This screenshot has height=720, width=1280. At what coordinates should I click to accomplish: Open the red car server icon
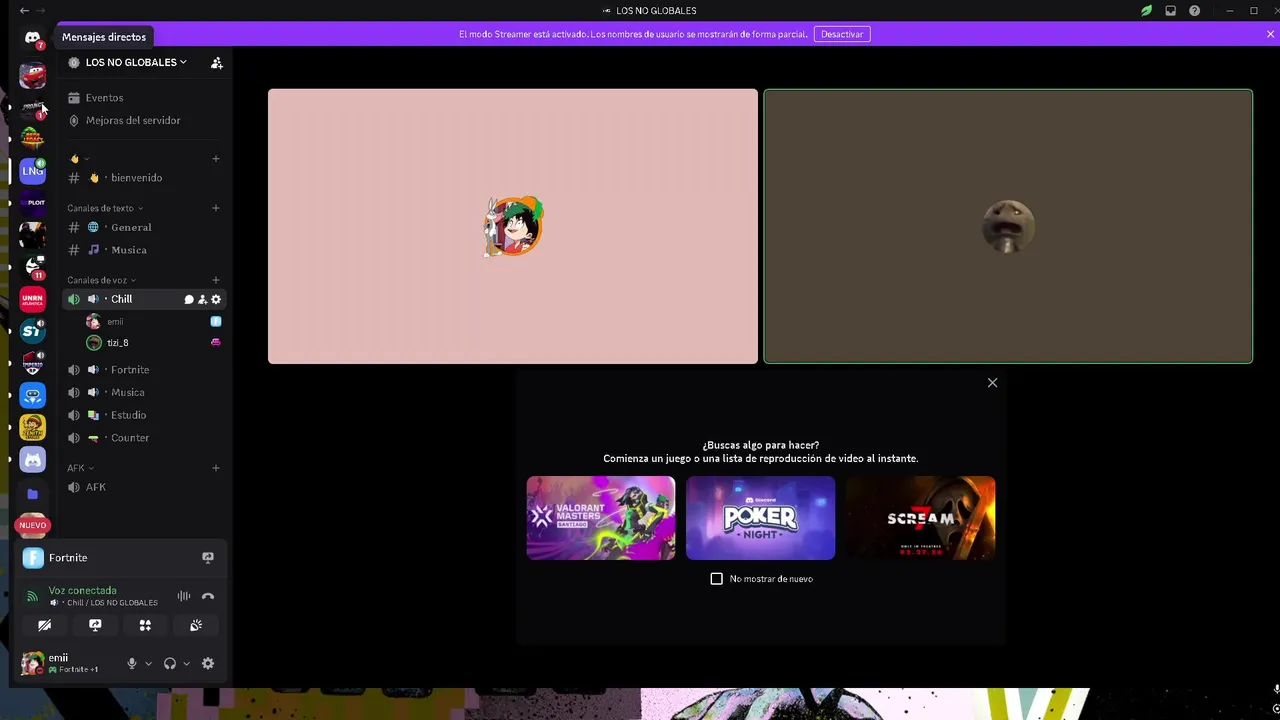[32, 75]
